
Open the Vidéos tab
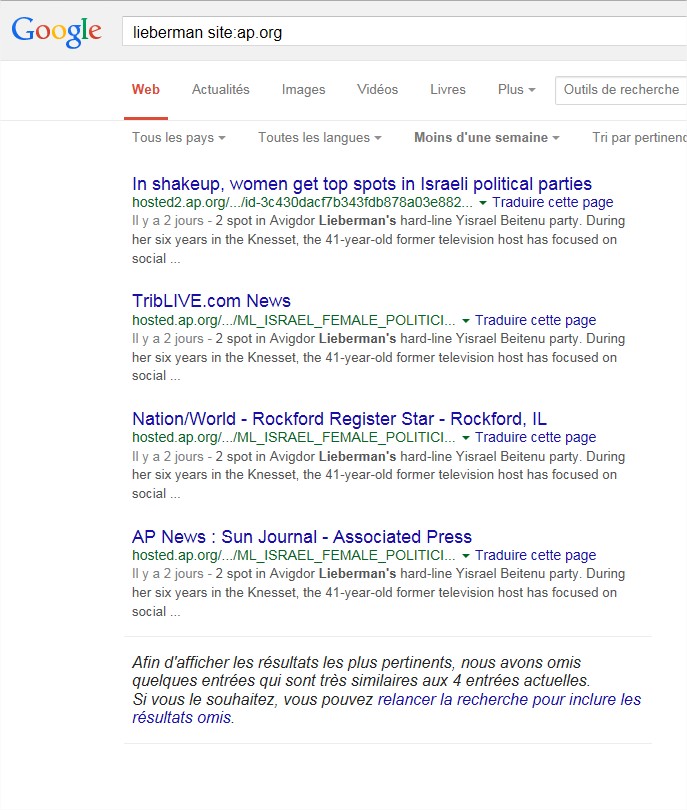point(378,89)
